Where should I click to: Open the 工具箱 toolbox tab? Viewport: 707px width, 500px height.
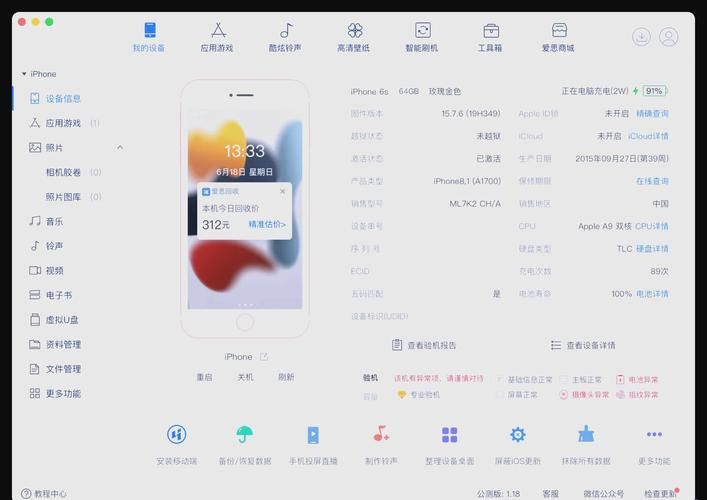point(490,37)
